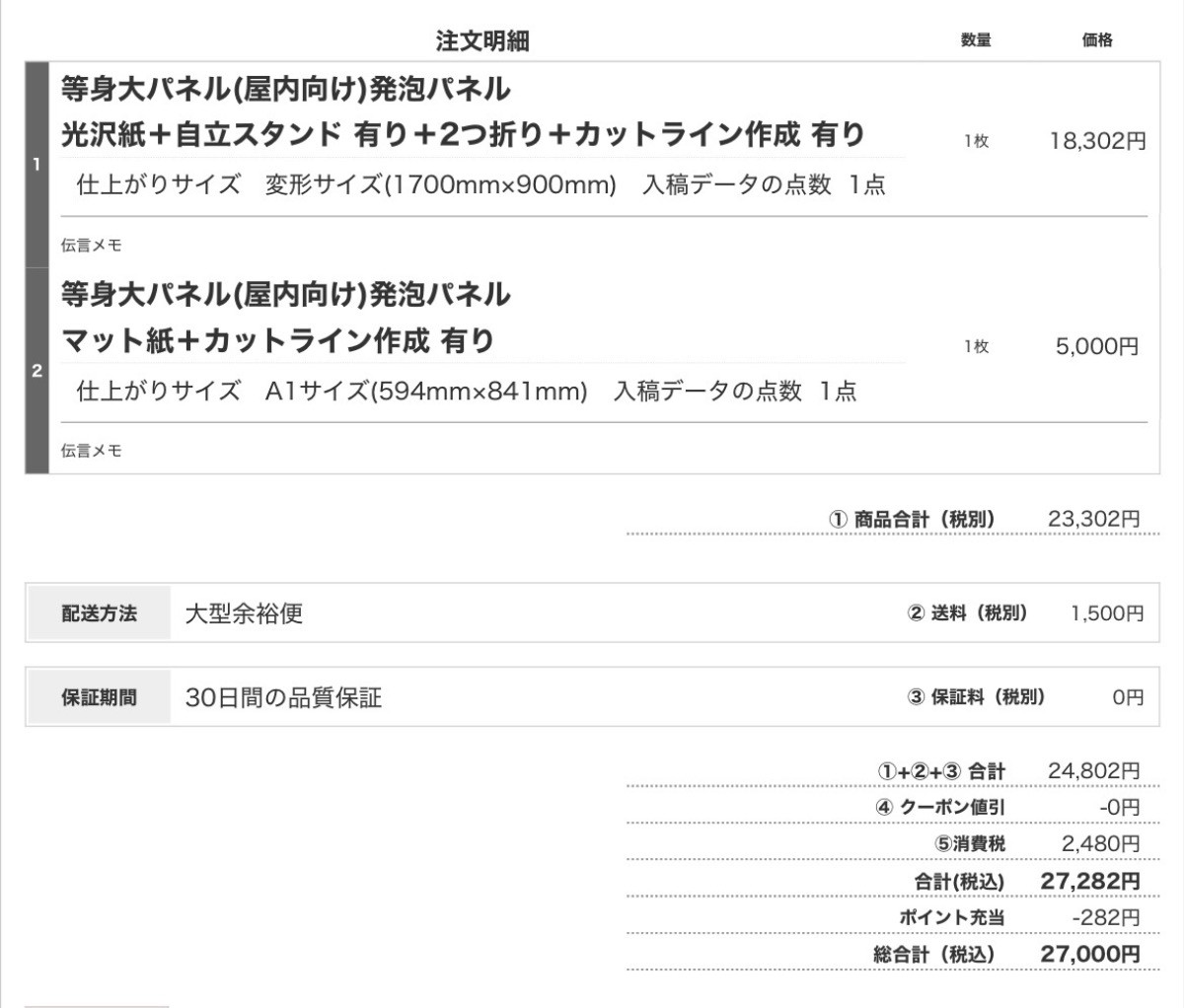Image resolution: width=1184 pixels, height=1008 pixels.
Task: Select the 光沢紙+自立スタンド item options line
Action: coord(463,134)
